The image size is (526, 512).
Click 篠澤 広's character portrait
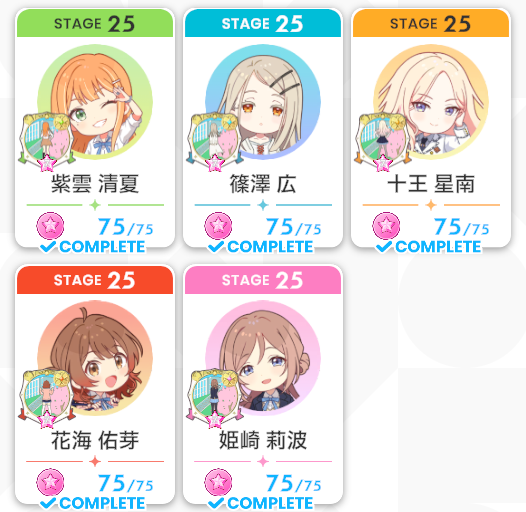pos(263,102)
